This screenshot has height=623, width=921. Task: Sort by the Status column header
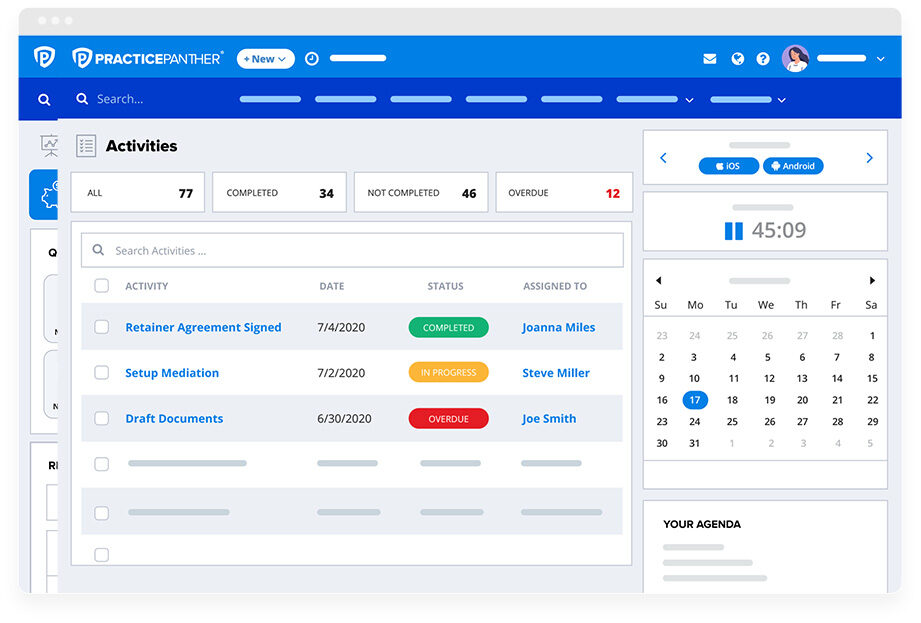(445, 286)
